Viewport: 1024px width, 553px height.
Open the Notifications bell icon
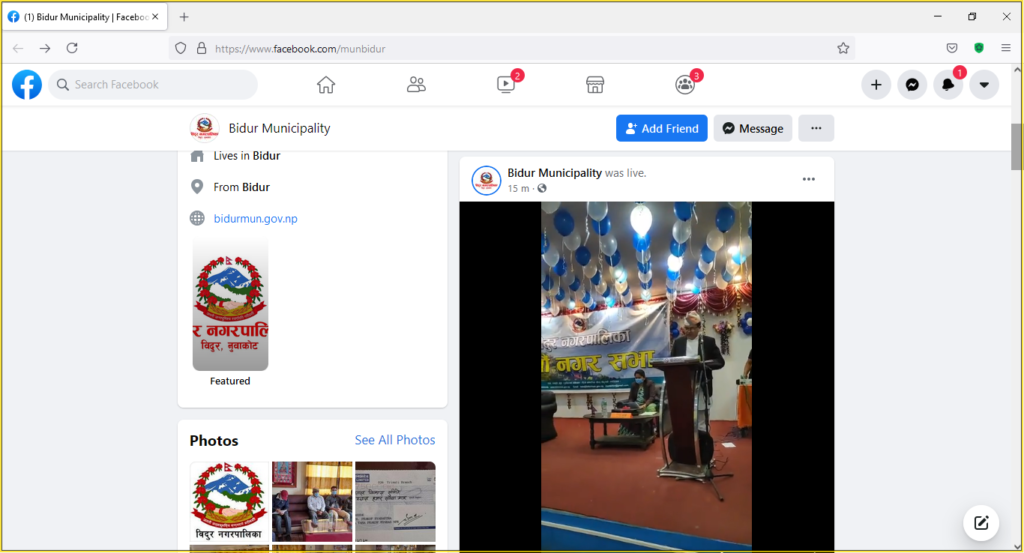click(948, 85)
